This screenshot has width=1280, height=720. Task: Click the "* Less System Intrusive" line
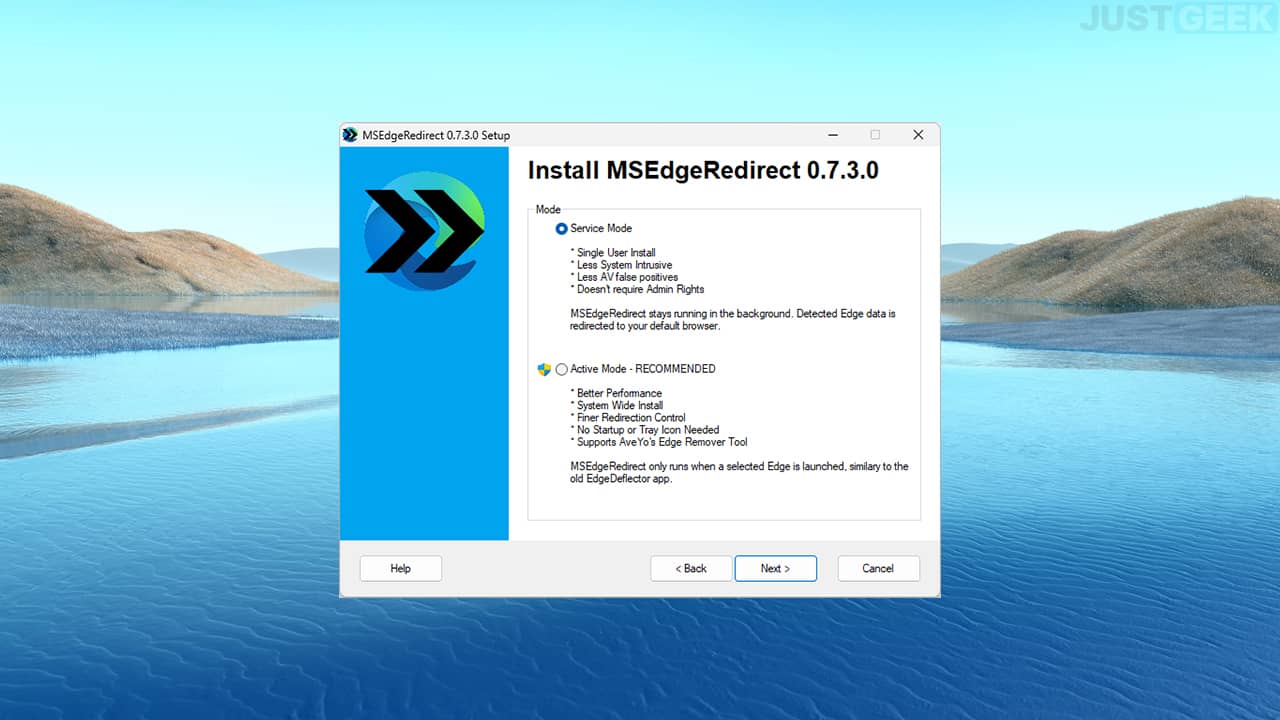coord(622,265)
